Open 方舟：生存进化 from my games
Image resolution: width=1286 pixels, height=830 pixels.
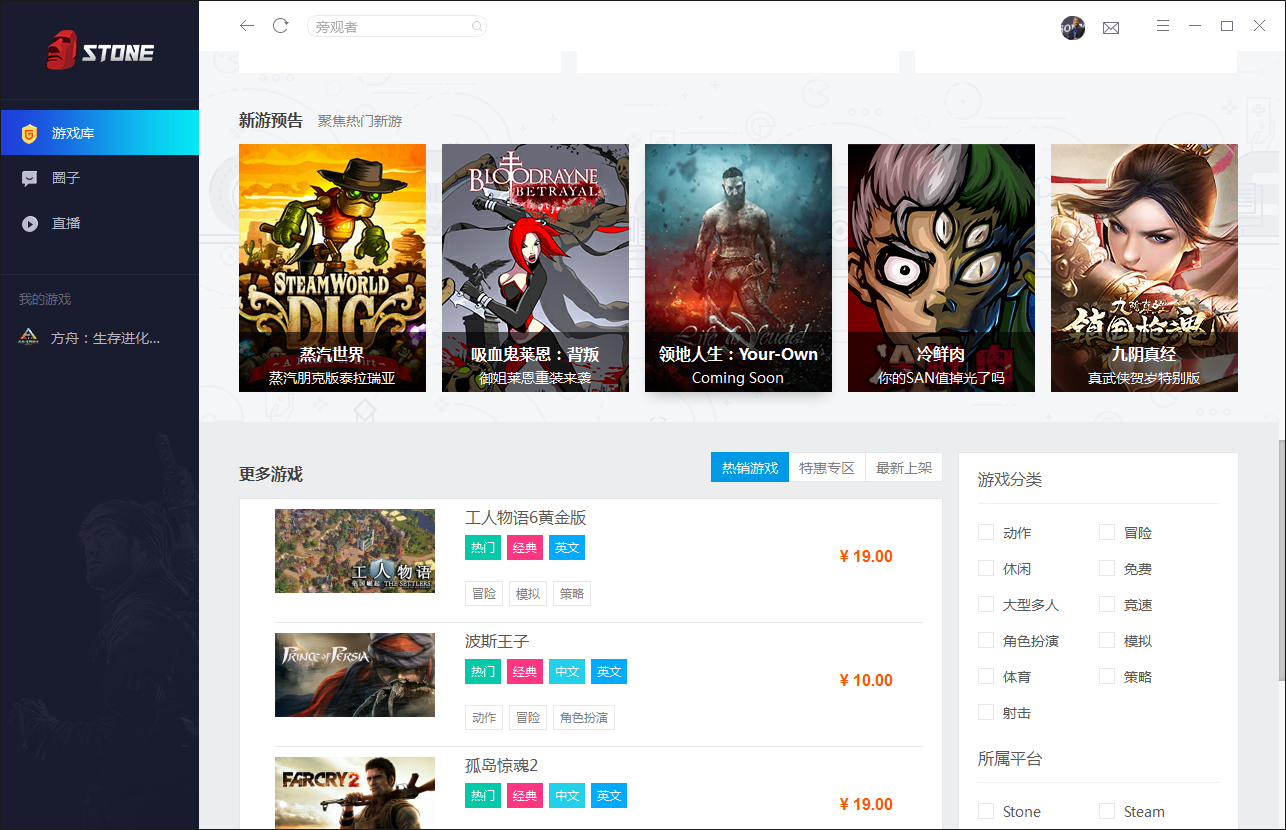coord(105,338)
